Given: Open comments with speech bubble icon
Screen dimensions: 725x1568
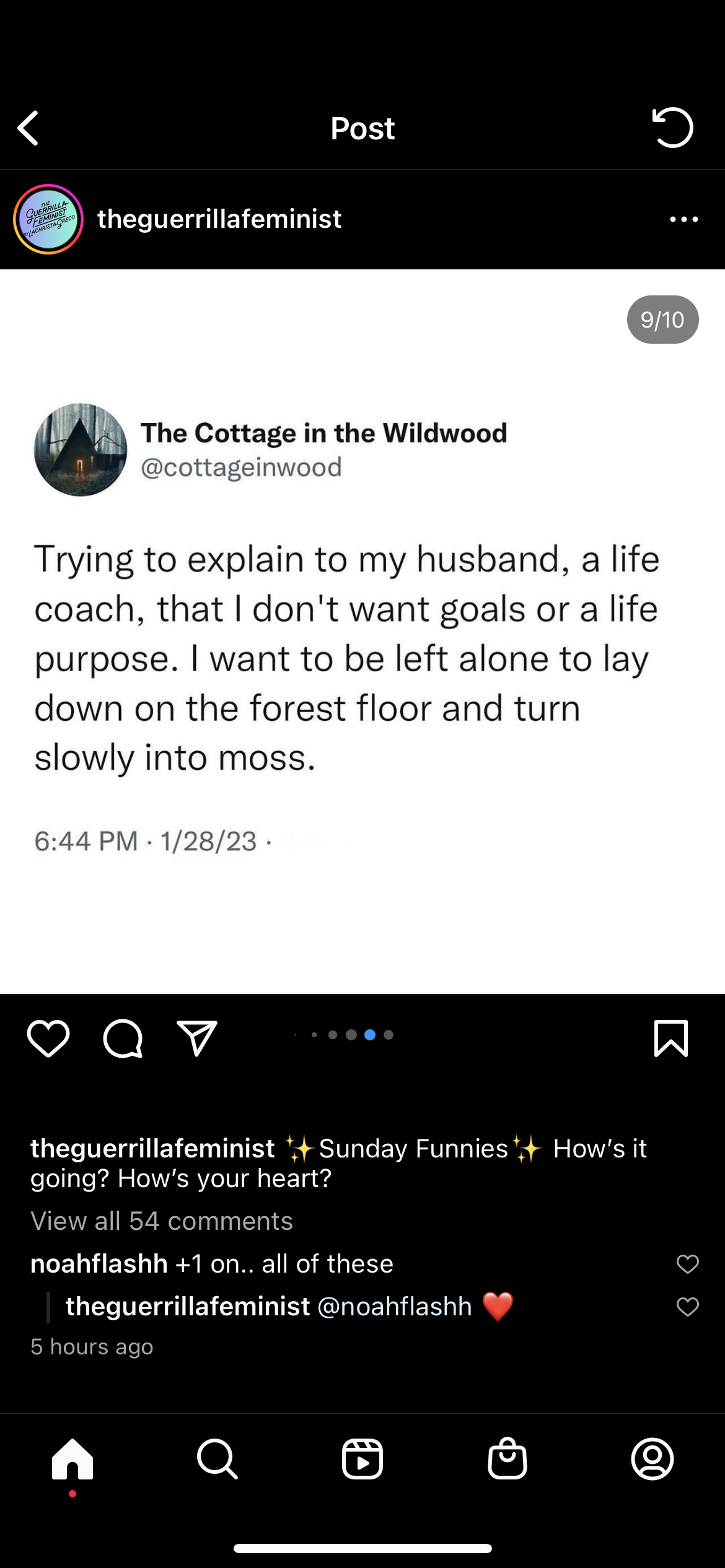Looking at the screenshot, I should pyautogui.click(x=123, y=1039).
